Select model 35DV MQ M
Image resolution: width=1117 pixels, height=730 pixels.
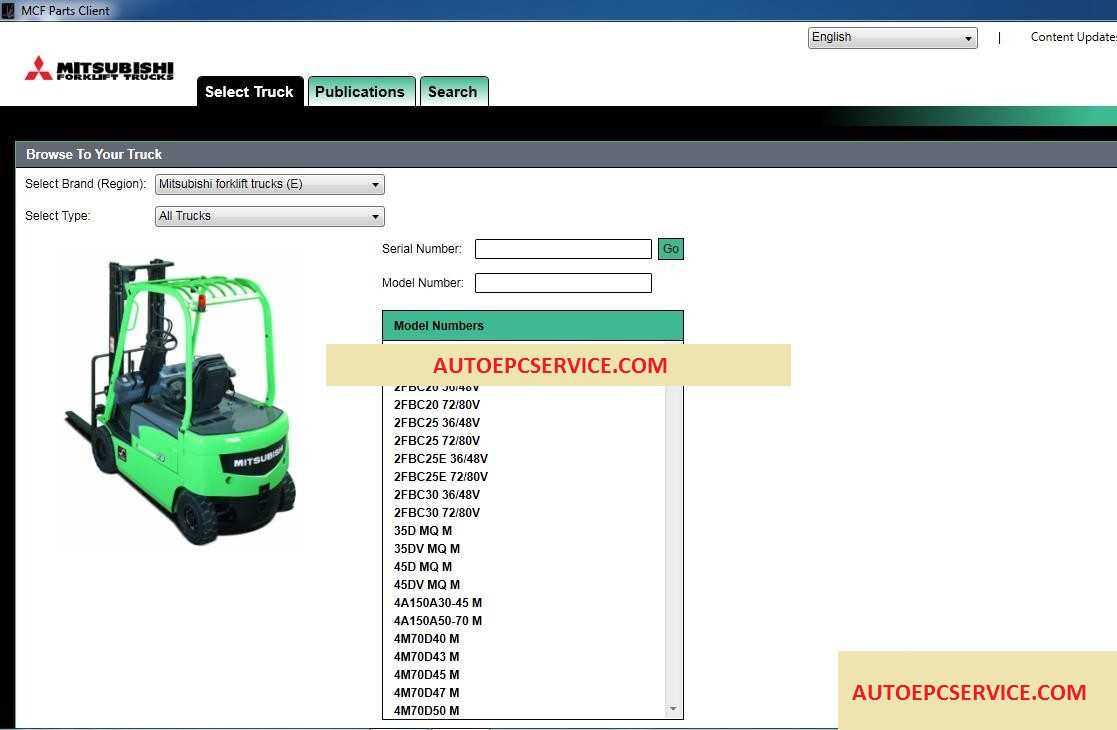[x=427, y=548]
